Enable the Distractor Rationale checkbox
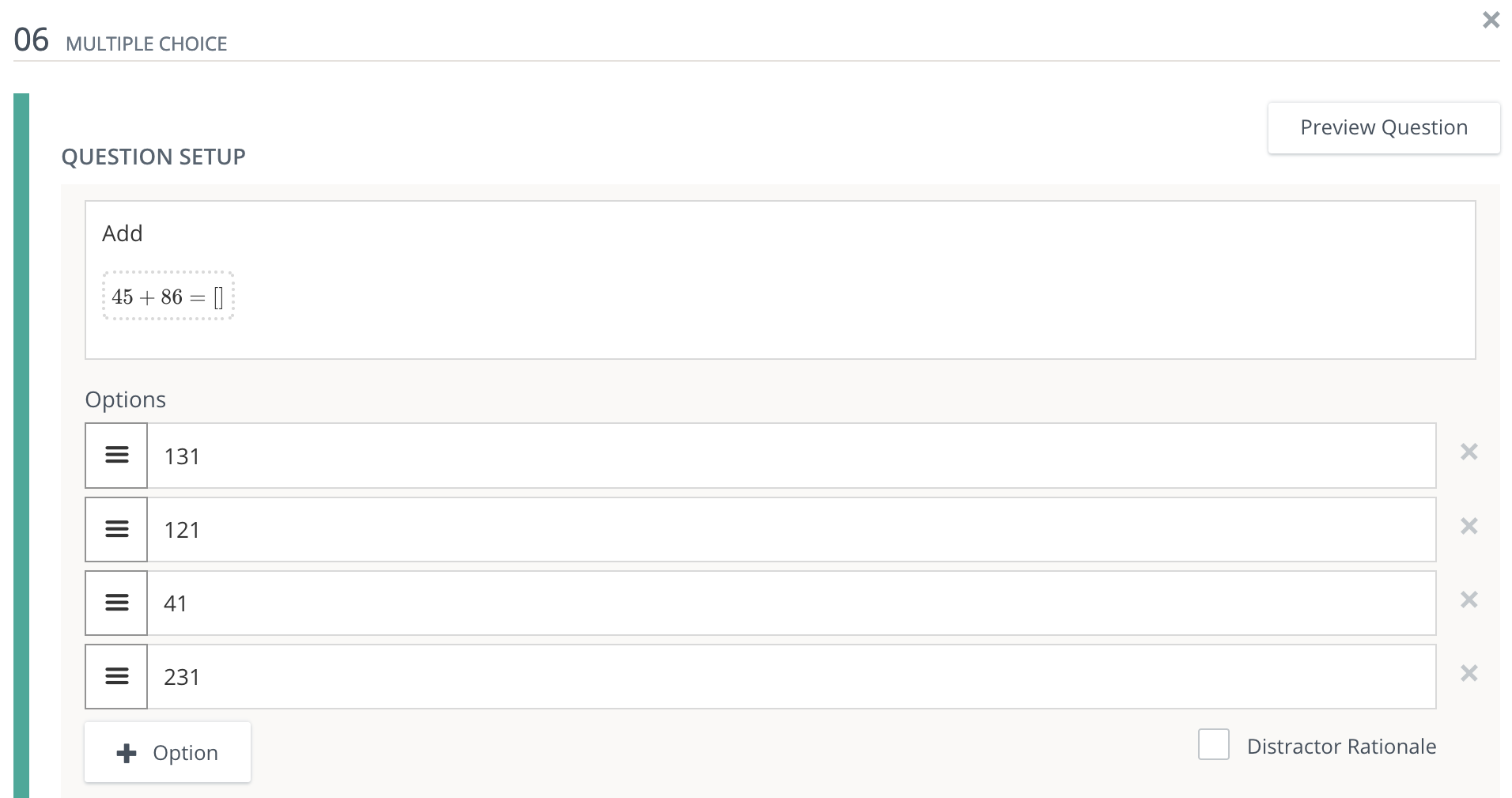This screenshot has height=798, width=1512. (x=1213, y=744)
